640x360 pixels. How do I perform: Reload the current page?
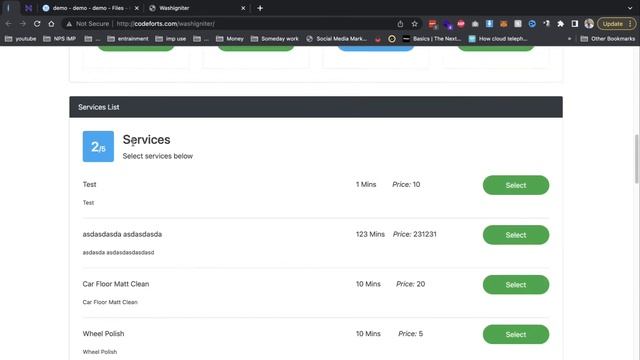37,24
